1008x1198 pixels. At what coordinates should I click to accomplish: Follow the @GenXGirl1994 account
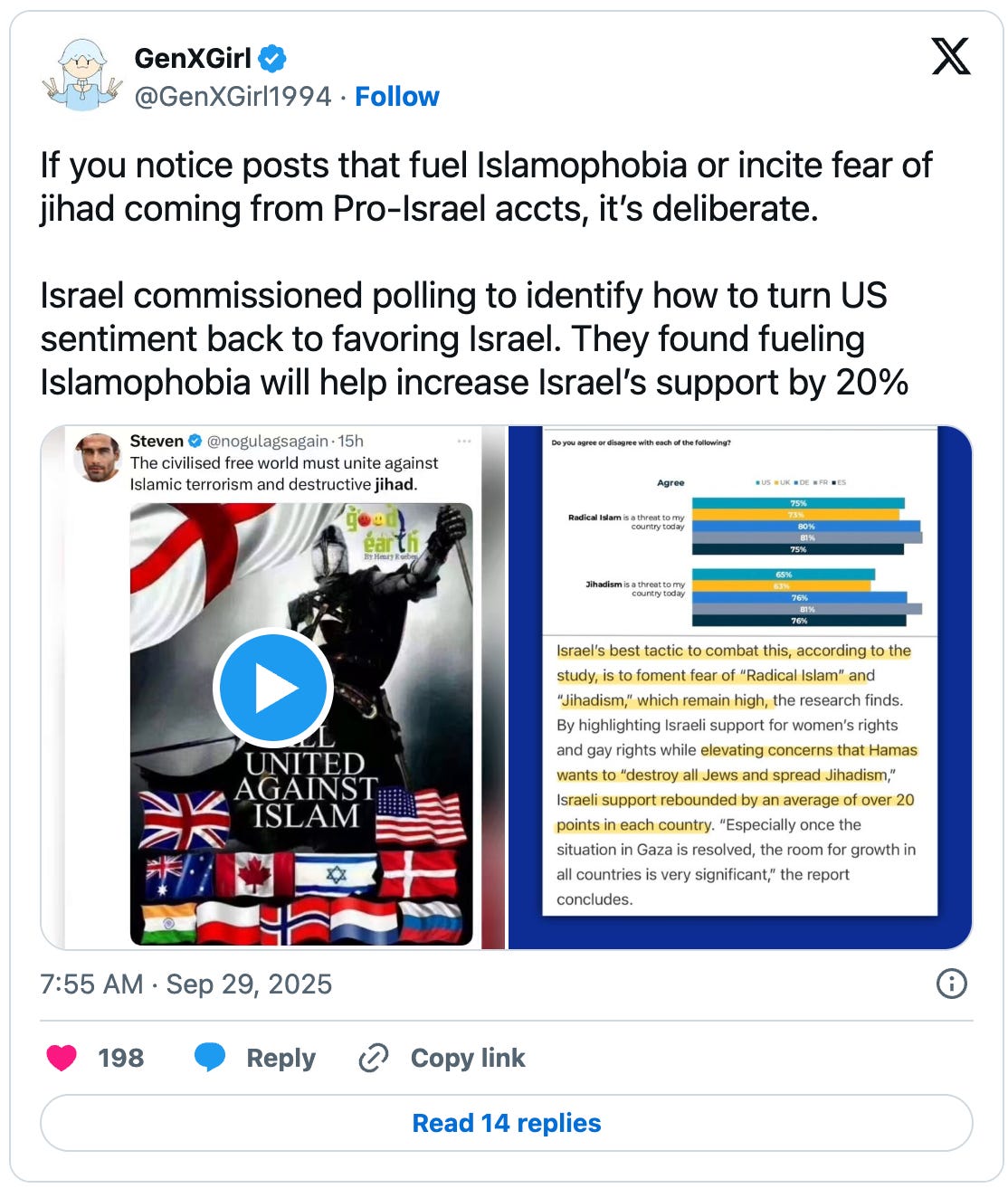[x=396, y=97]
